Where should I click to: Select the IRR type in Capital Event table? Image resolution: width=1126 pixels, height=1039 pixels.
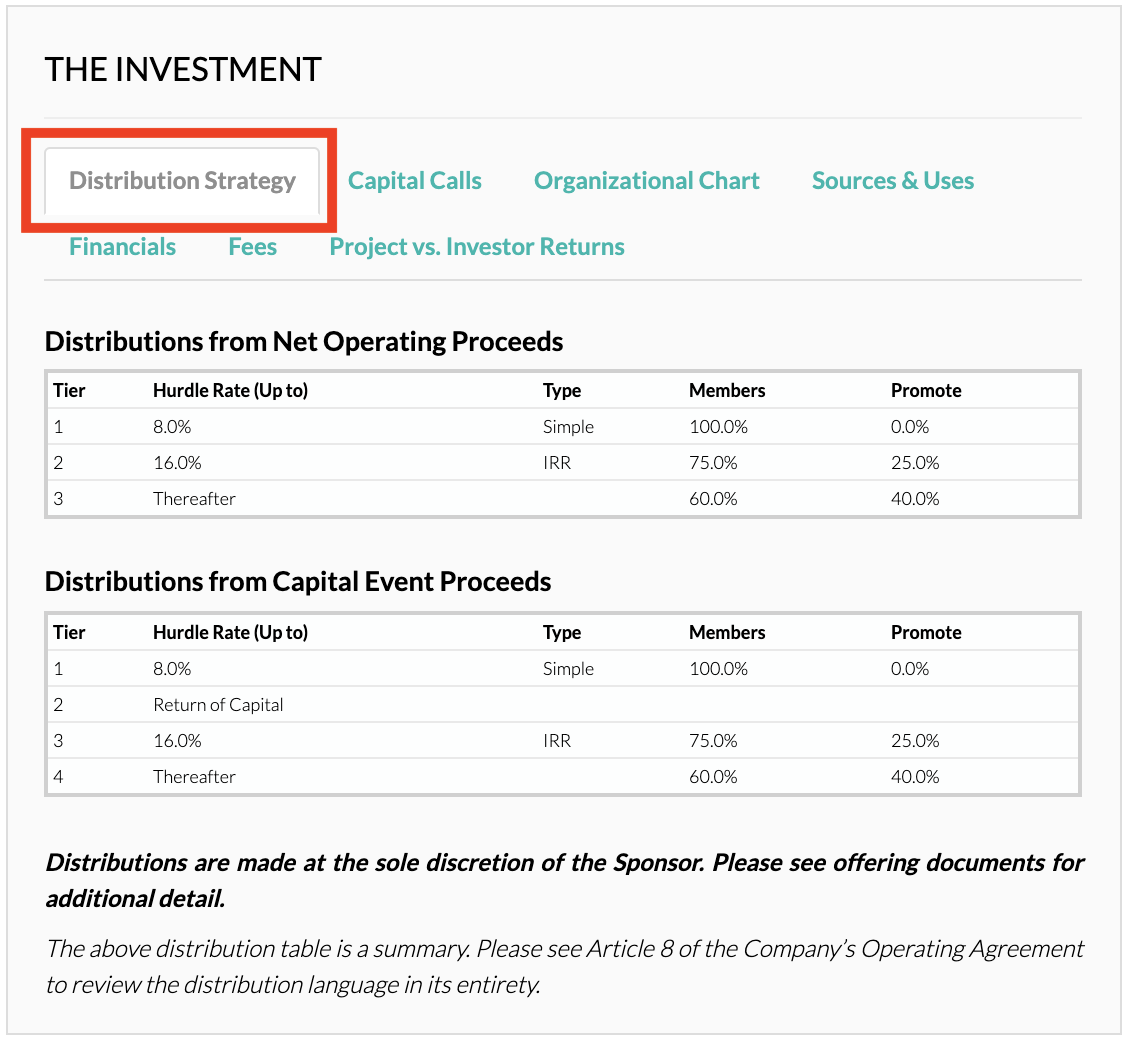point(557,741)
